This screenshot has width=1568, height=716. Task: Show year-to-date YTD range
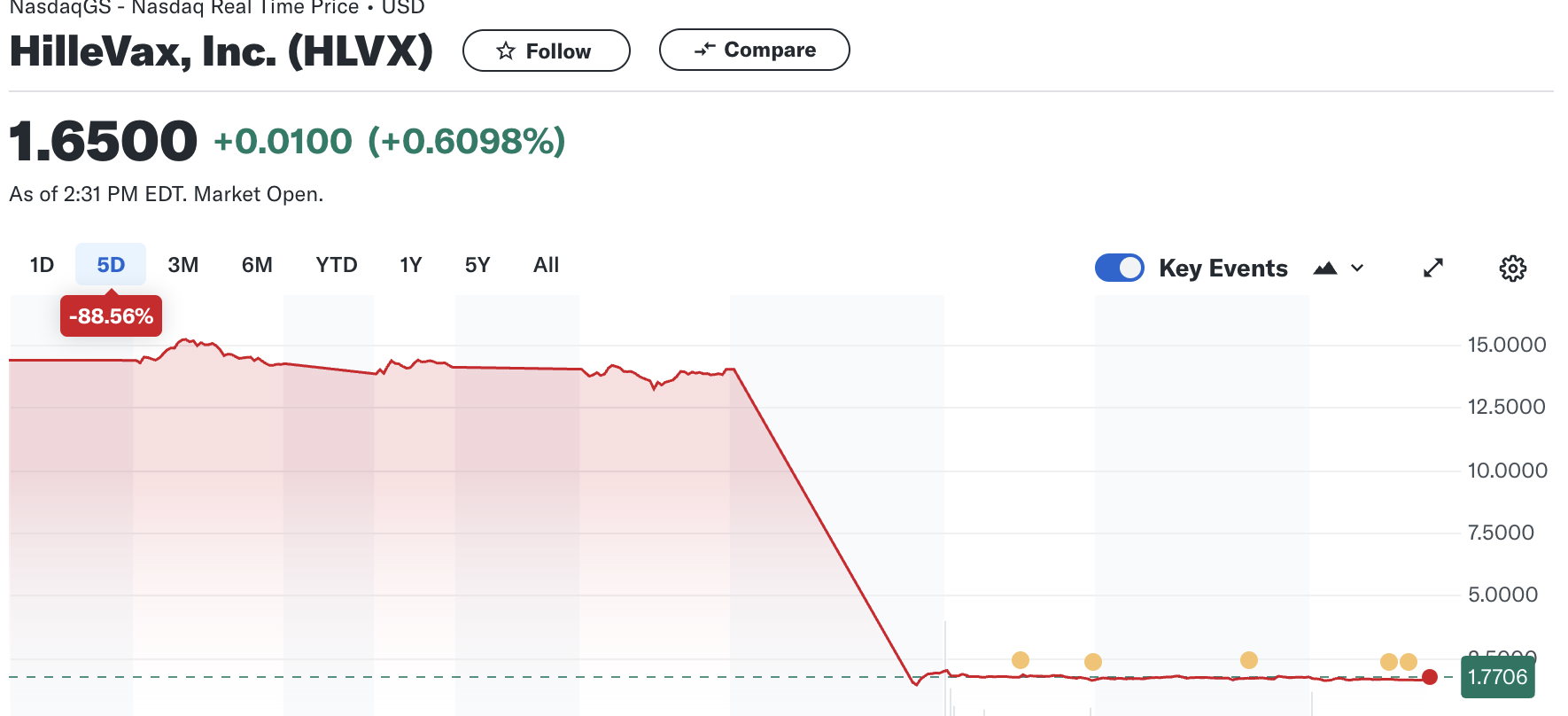(337, 265)
